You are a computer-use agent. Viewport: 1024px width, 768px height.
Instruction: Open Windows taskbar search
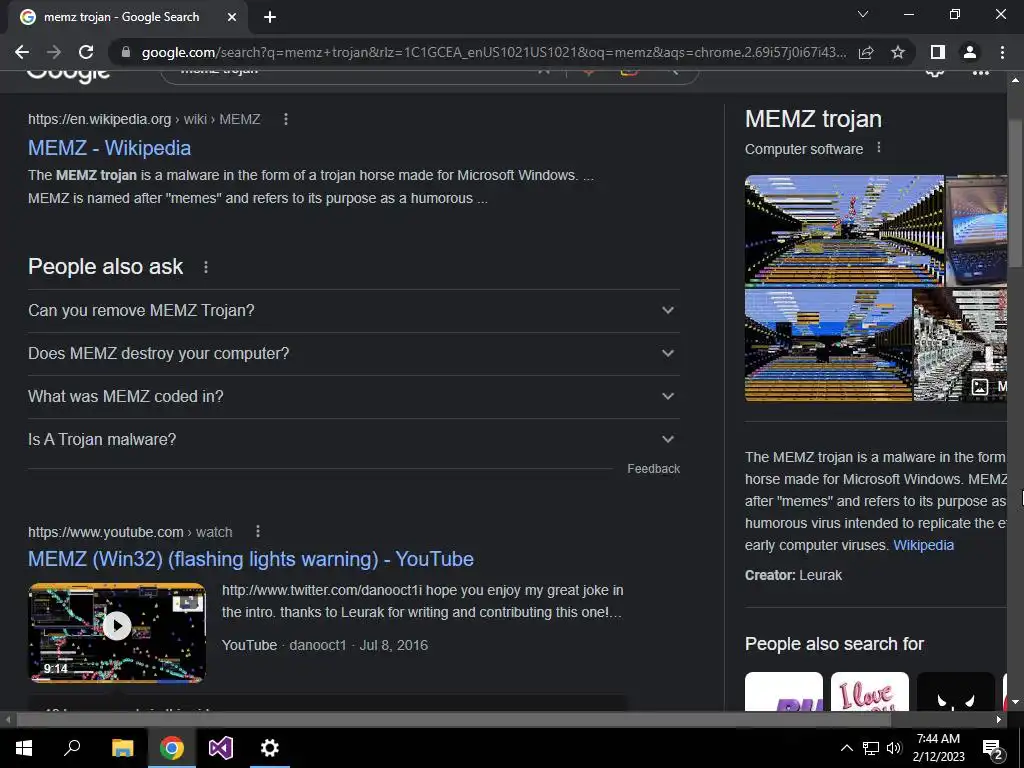[x=72, y=748]
